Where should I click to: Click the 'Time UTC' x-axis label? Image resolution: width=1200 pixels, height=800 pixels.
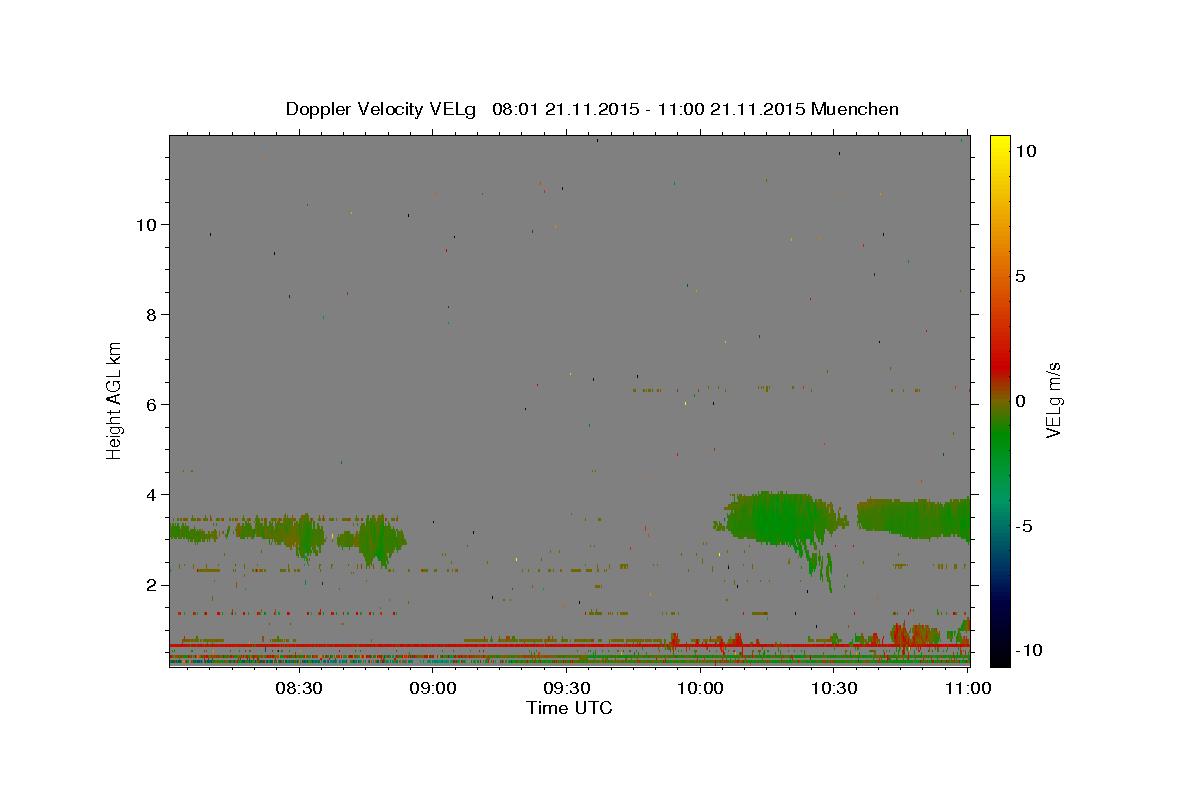[x=569, y=708]
